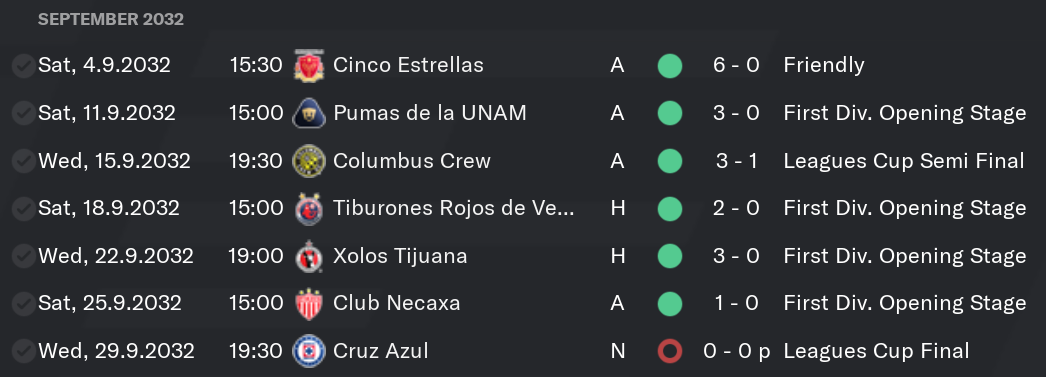Click the Cinco Estrellas club badge
Screen dimensions: 1046x377
coord(309,66)
